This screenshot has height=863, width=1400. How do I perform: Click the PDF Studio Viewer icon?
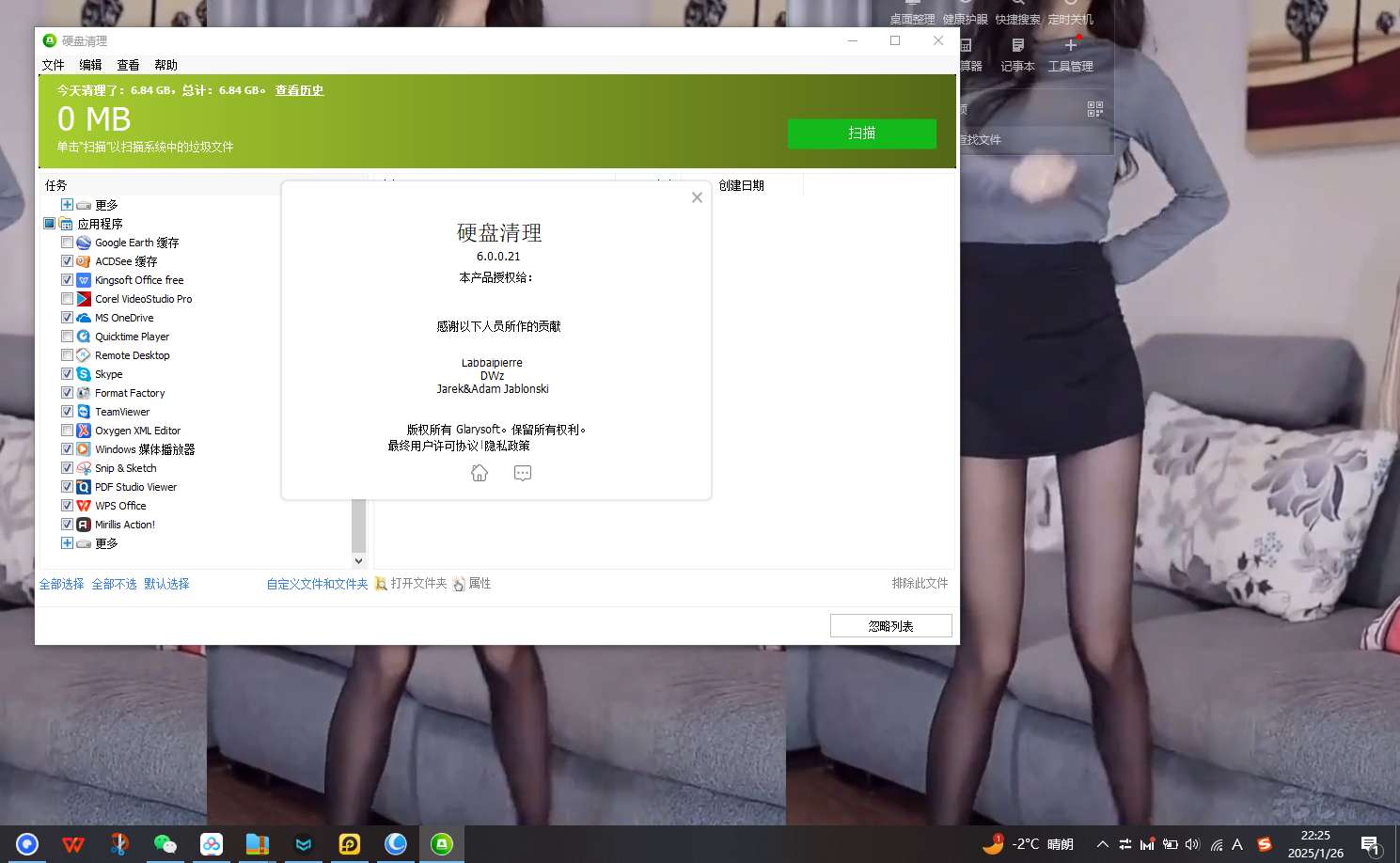pyautogui.click(x=84, y=487)
